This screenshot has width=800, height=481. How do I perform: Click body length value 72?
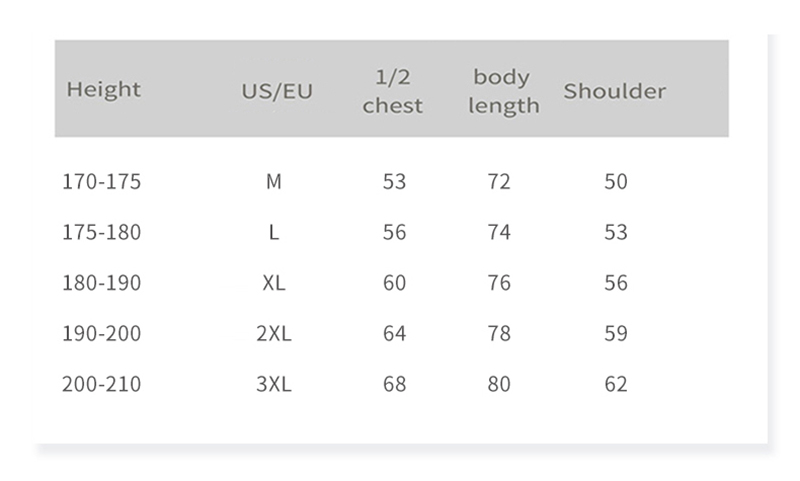click(x=499, y=182)
